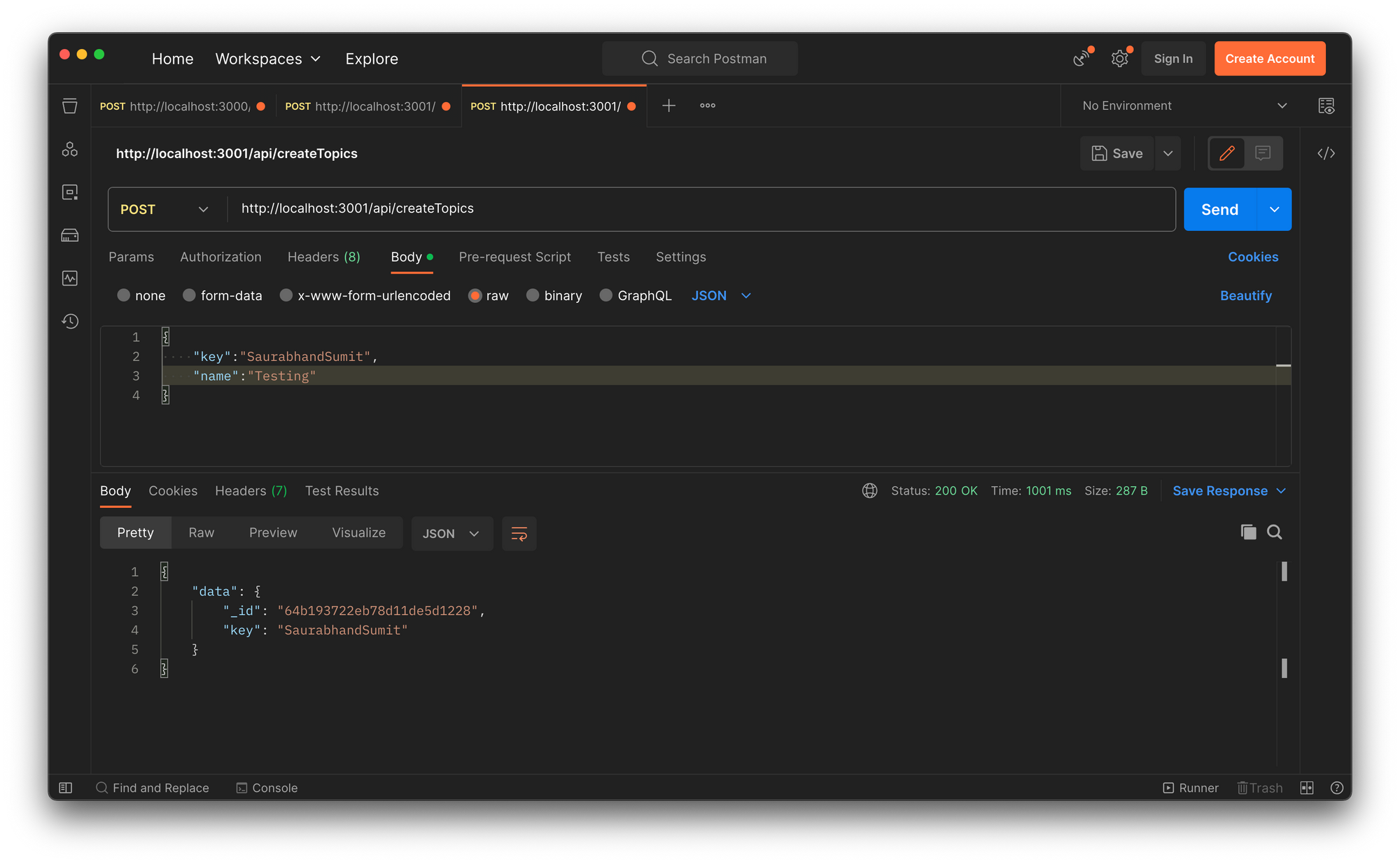This screenshot has height=864, width=1400.
Task: Search the response with magnifier icon
Action: tap(1275, 532)
